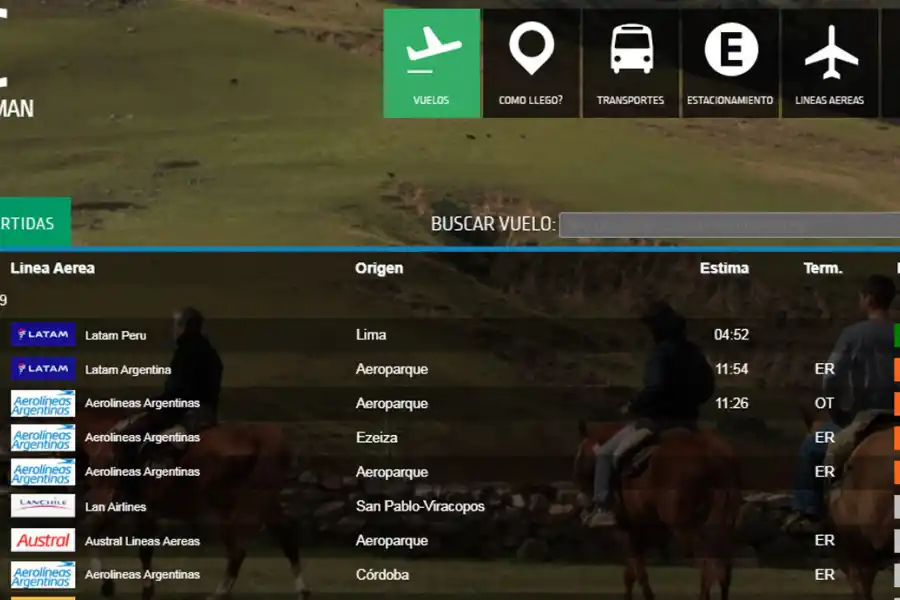The width and height of the screenshot is (900, 600).
Task: Open the Vuelos airplane departure icon
Action: point(432,50)
